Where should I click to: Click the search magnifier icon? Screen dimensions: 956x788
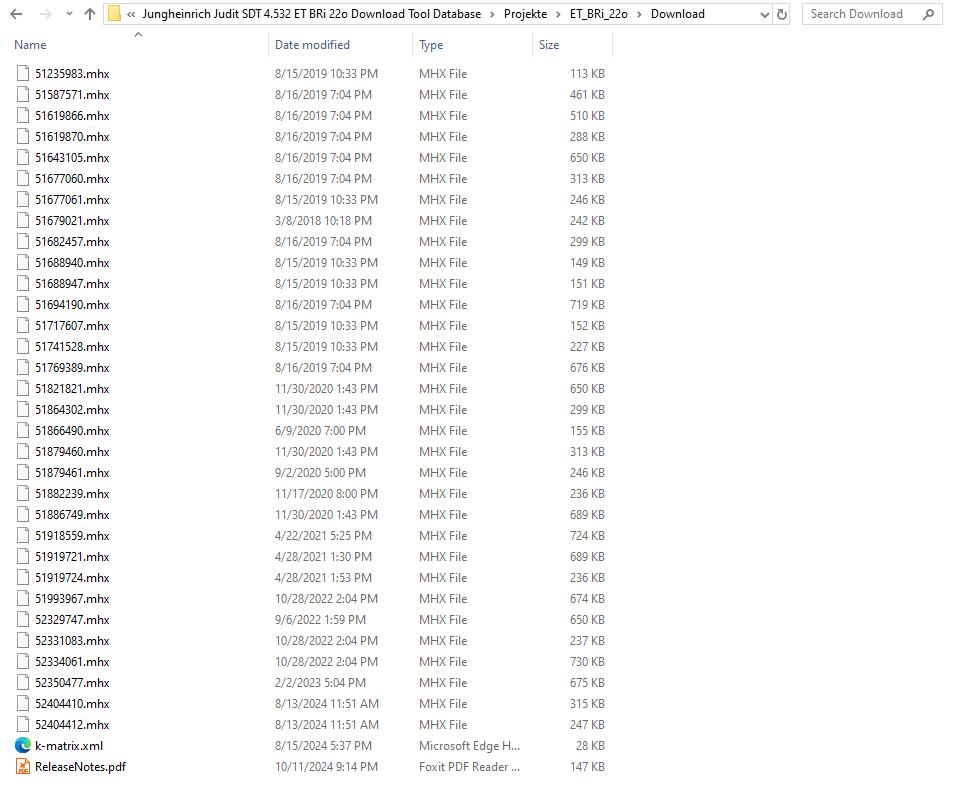(928, 14)
